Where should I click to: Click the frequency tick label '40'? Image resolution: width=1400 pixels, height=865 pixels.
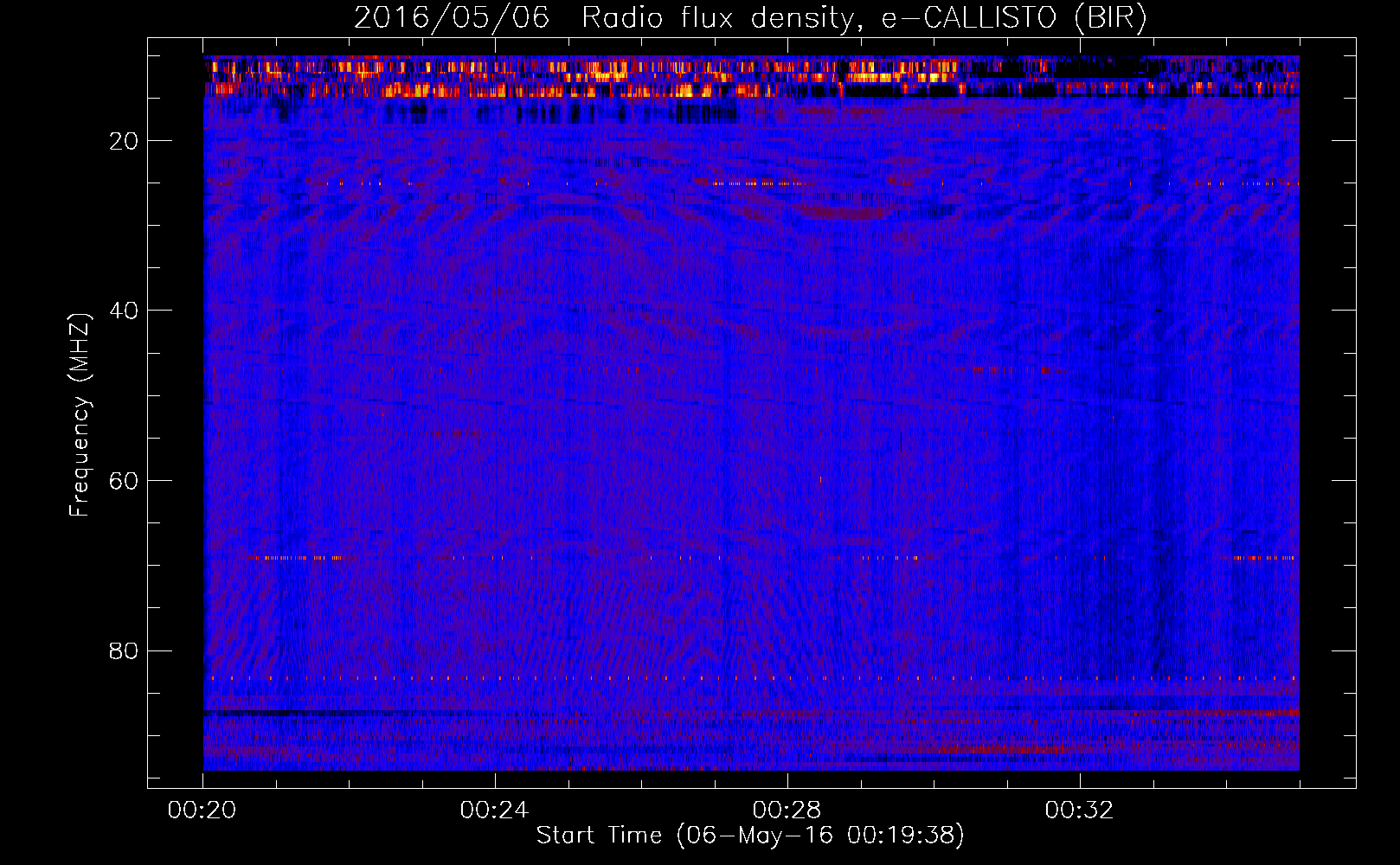tap(125, 311)
